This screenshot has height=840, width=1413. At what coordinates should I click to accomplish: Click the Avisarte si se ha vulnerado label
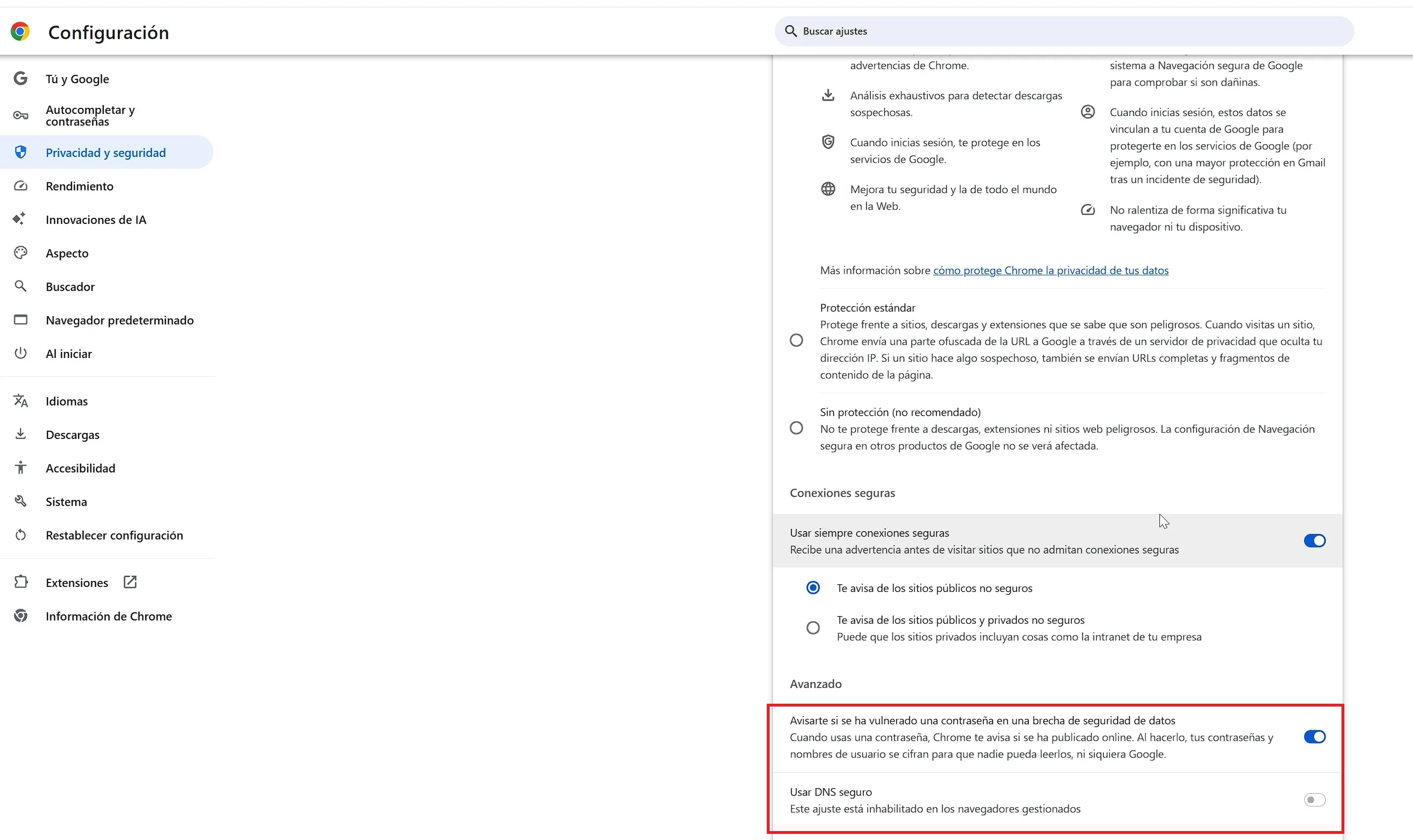click(x=982, y=720)
